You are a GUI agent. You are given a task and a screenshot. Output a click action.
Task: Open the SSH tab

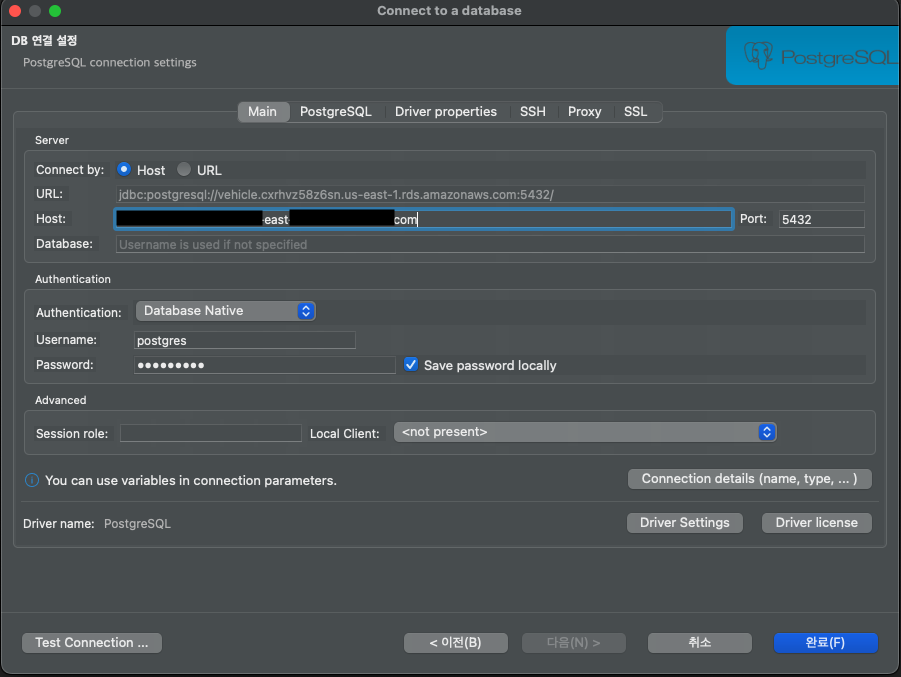tap(533, 111)
